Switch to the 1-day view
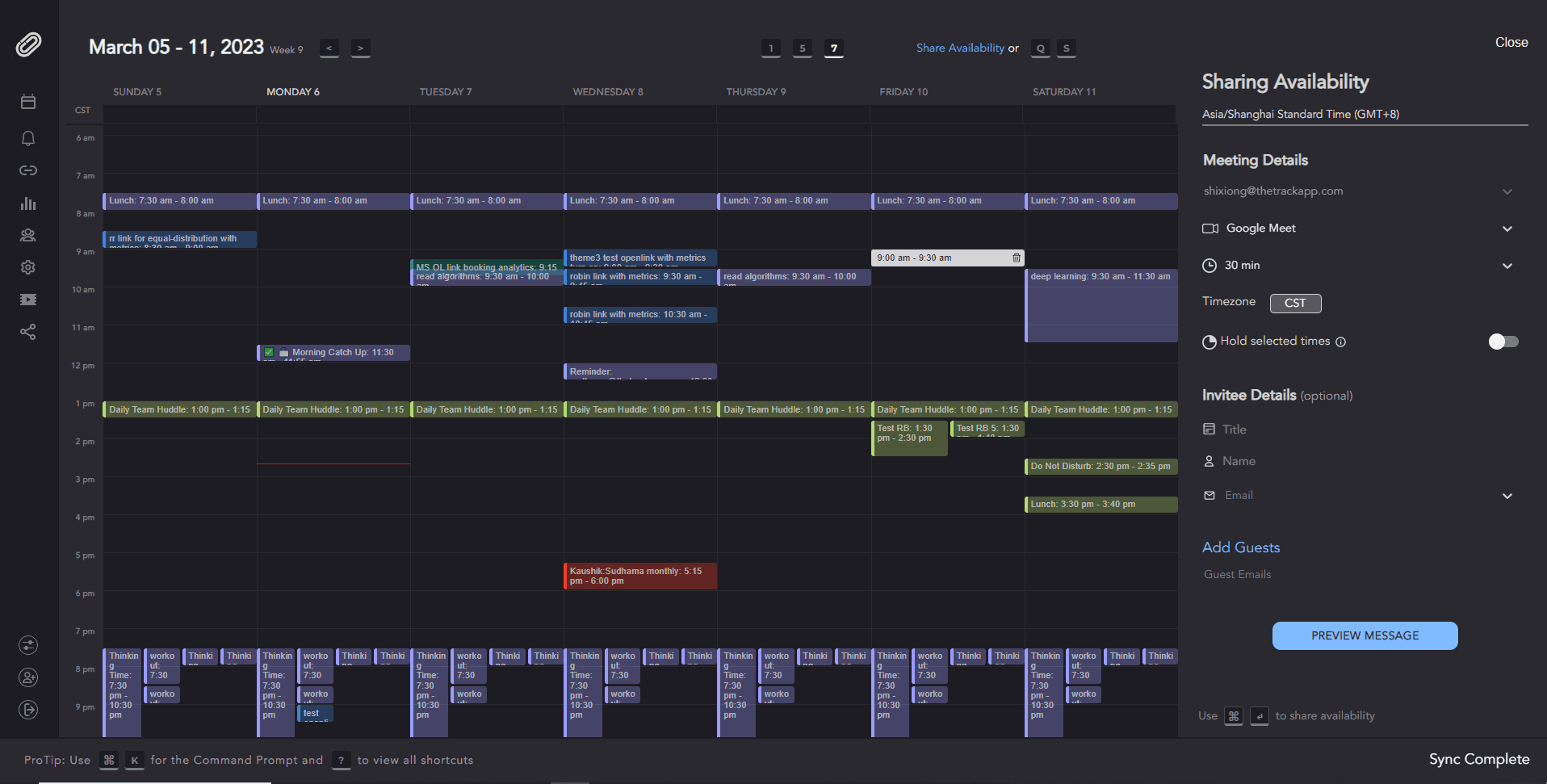 pyautogui.click(x=770, y=48)
